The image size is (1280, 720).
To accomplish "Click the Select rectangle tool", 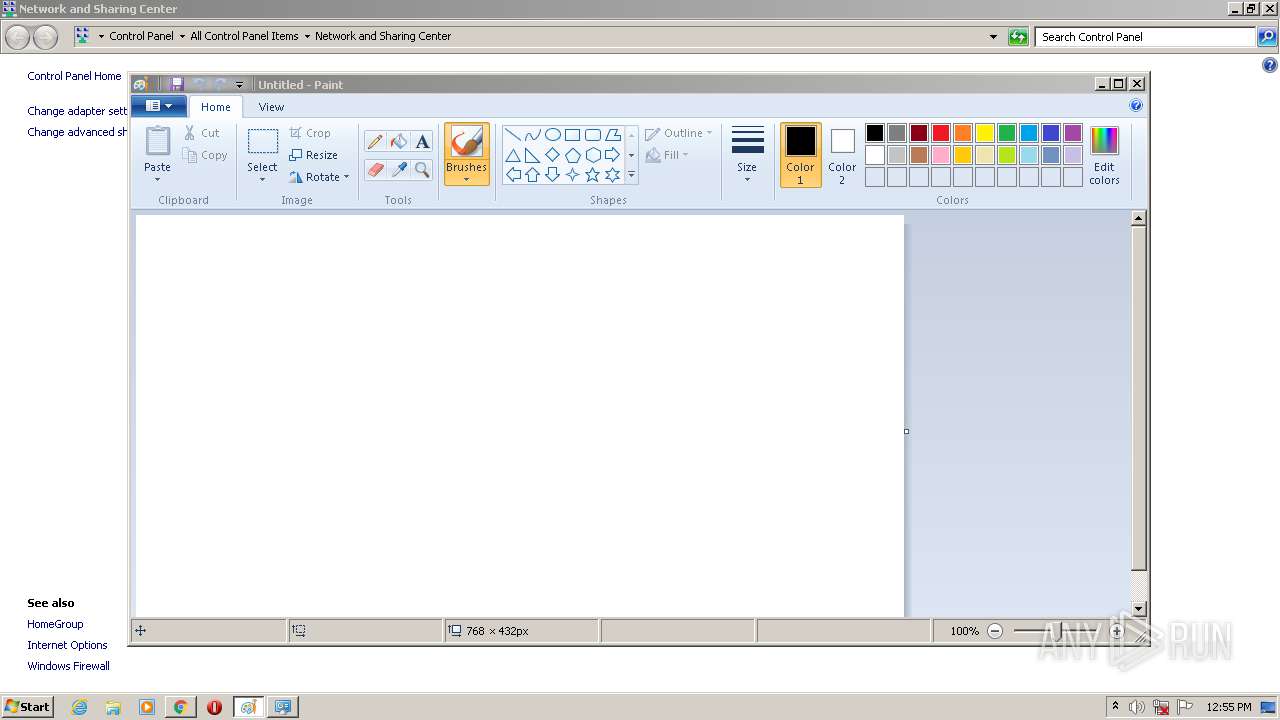I will (262, 141).
